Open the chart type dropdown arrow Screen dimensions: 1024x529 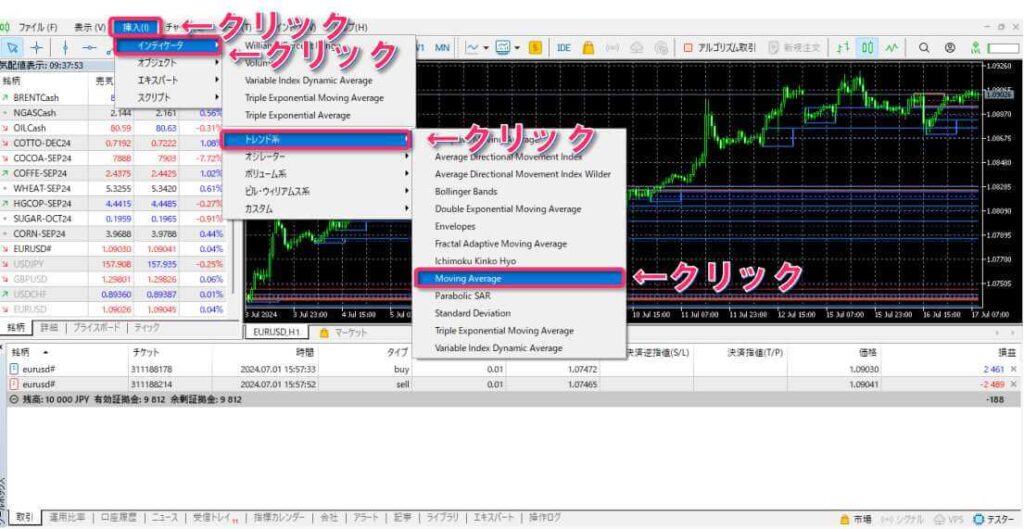pyautogui.click(x=485, y=47)
